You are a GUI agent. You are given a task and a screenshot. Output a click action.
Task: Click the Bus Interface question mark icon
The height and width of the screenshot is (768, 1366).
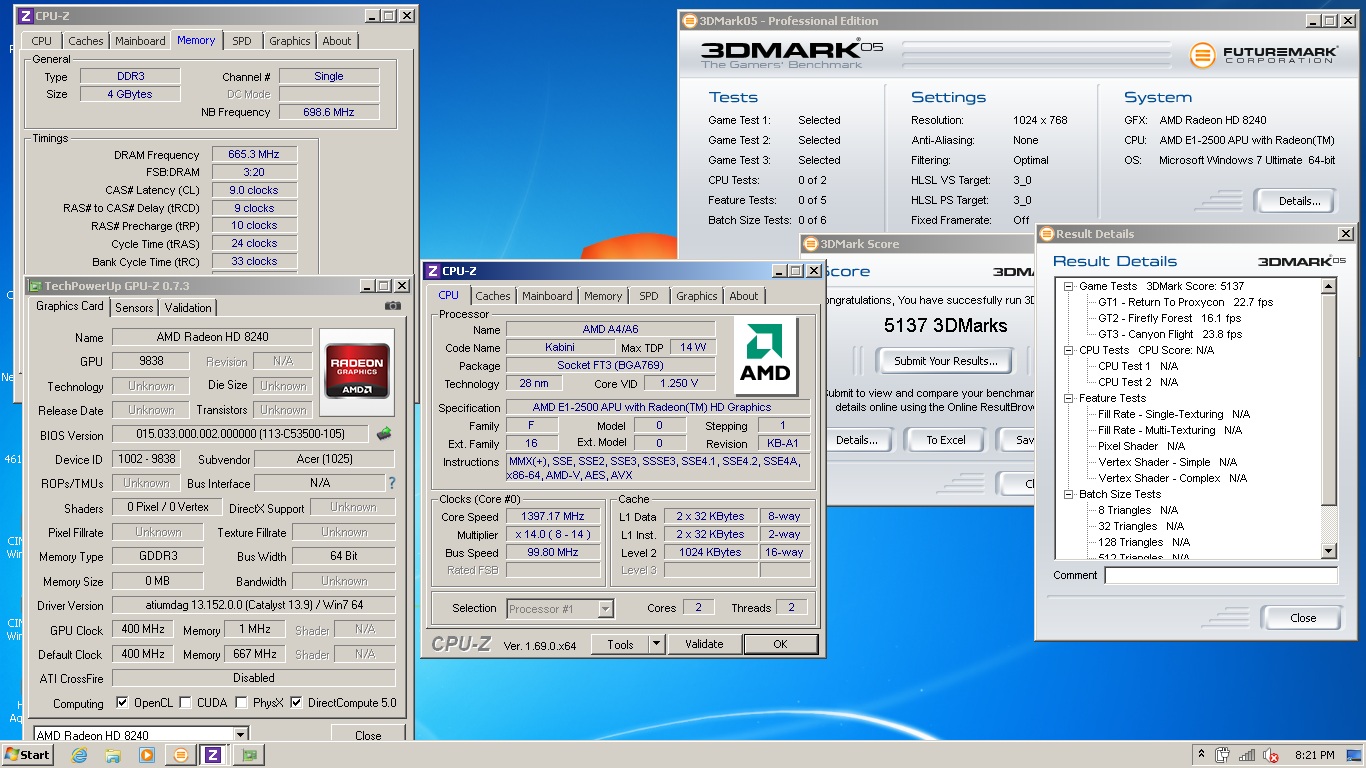[x=391, y=483]
